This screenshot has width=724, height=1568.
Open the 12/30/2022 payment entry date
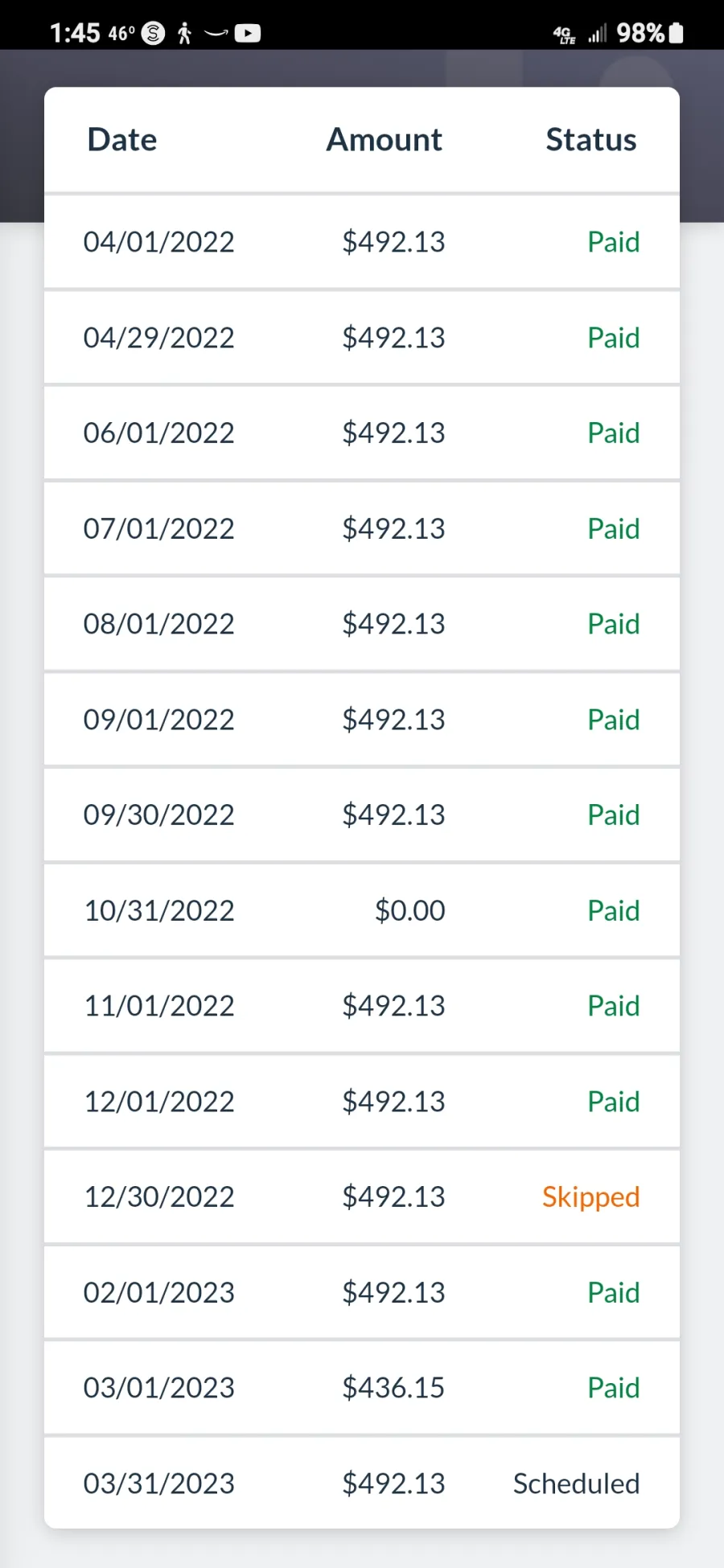[x=159, y=1197]
